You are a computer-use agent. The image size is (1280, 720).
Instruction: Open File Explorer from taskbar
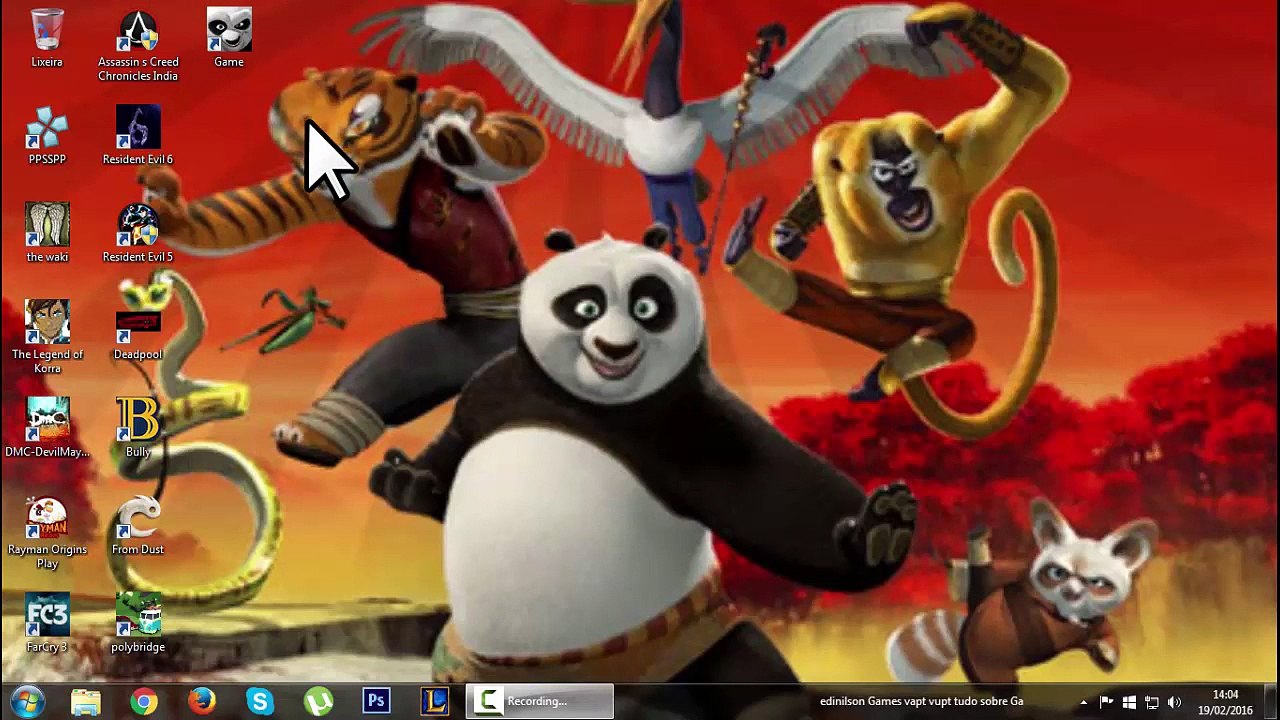pyautogui.click(x=86, y=701)
